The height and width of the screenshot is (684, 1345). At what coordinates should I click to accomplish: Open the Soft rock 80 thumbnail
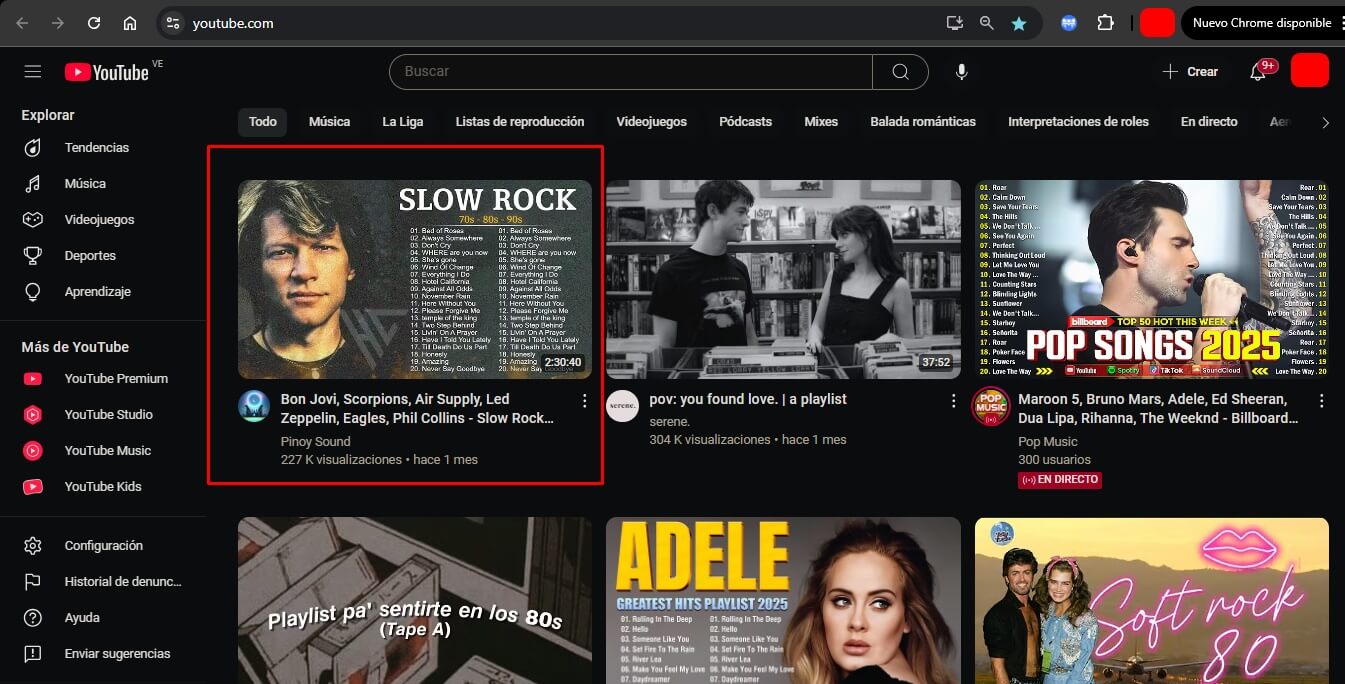pyautogui.click(x=1151, y=601)
